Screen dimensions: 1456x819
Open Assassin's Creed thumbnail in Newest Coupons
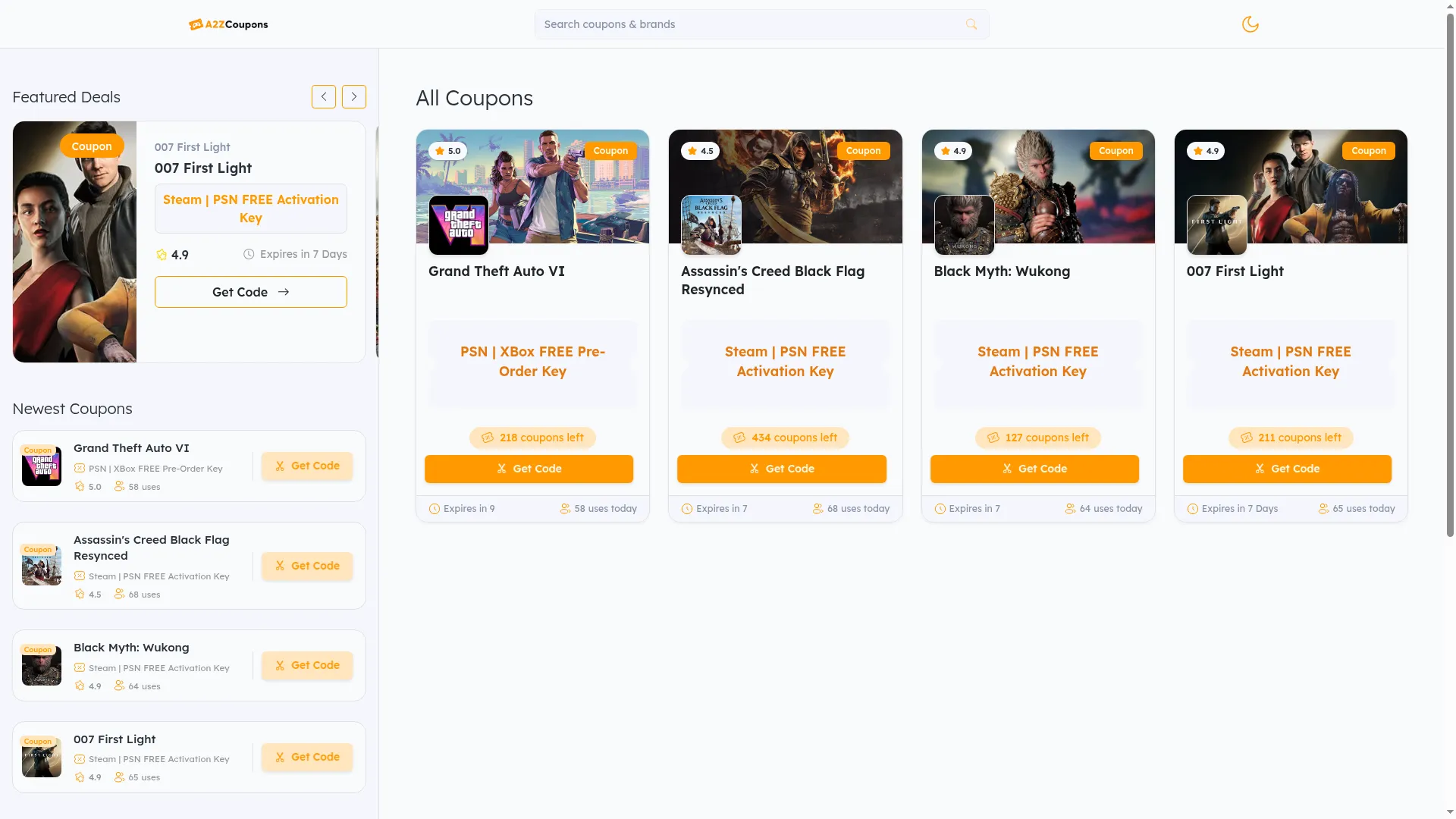coord(42,566)
